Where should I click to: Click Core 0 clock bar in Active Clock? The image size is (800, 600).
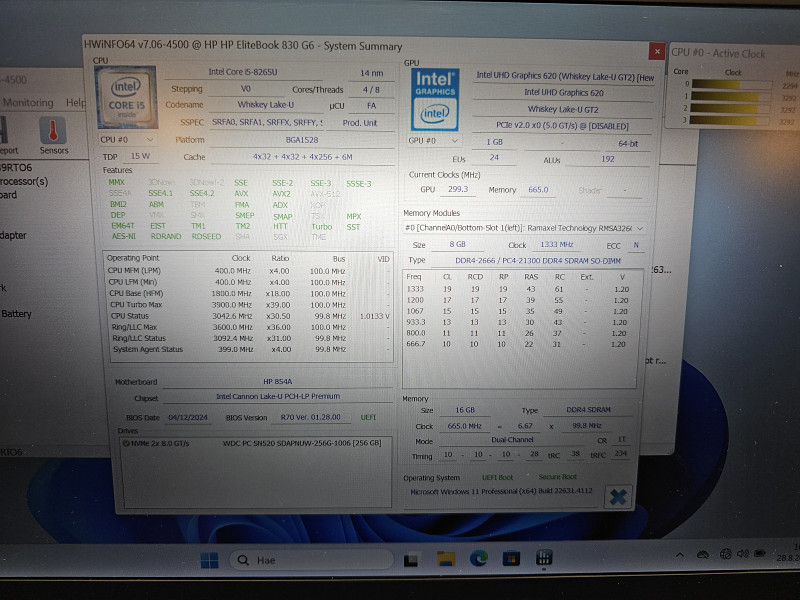(730, 84)
